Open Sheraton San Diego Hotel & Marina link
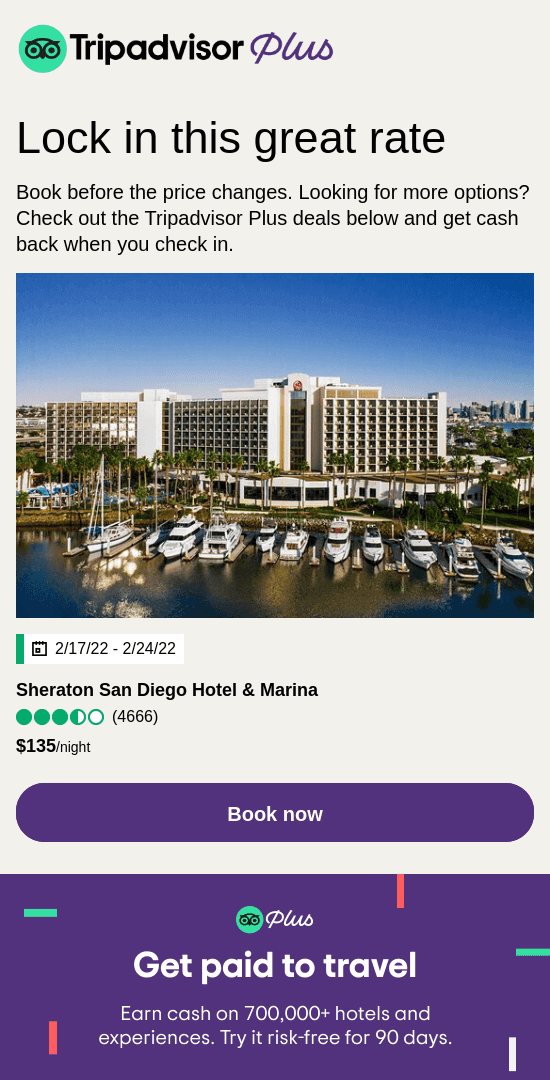550x1080 pixels. (167, 689)
